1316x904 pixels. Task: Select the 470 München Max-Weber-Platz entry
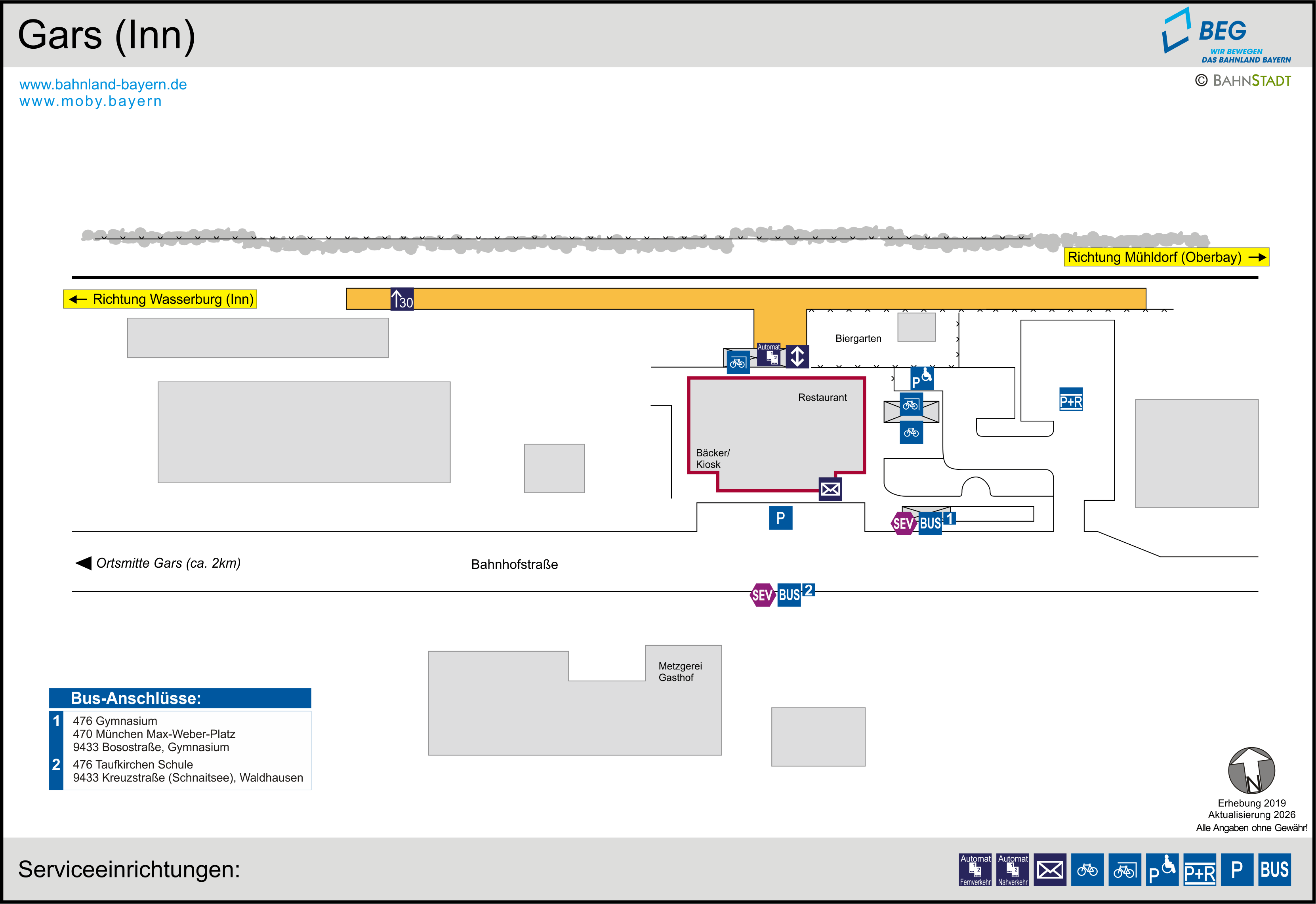[x=154, y=734]
